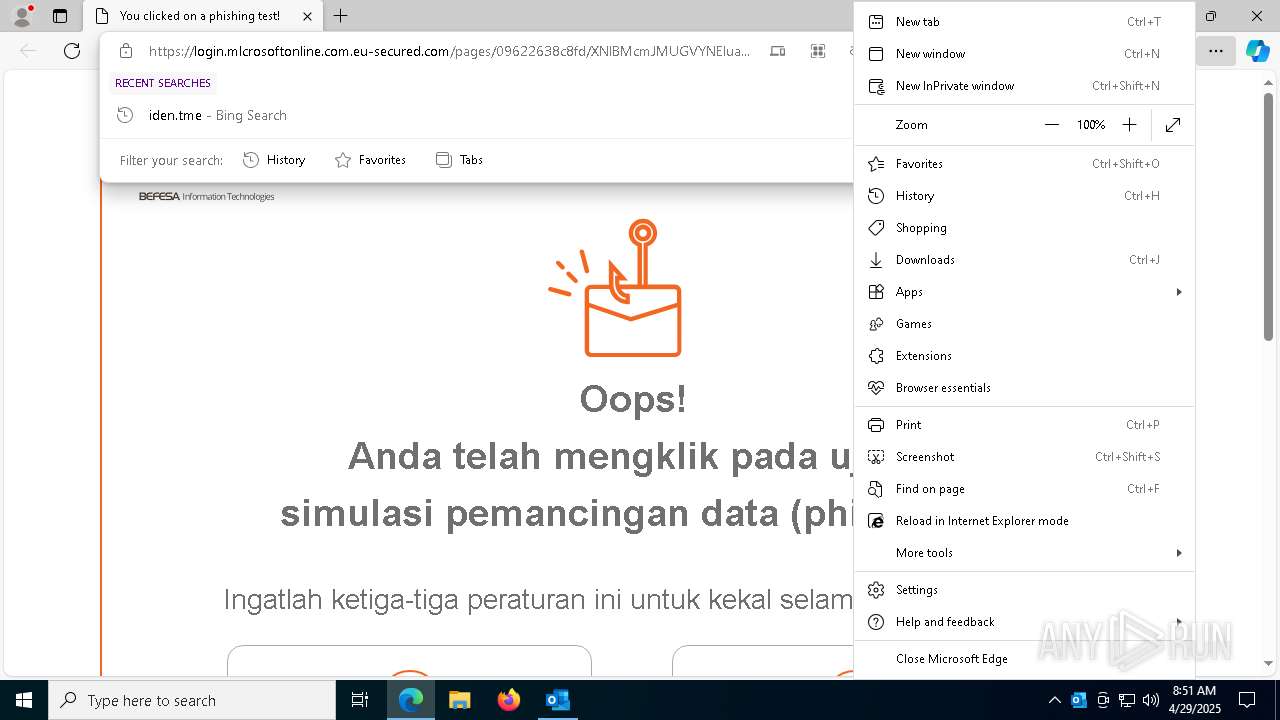The image size is (1280, 720).
Task: Open Extensions menu entry
Action: (1024, 356)
